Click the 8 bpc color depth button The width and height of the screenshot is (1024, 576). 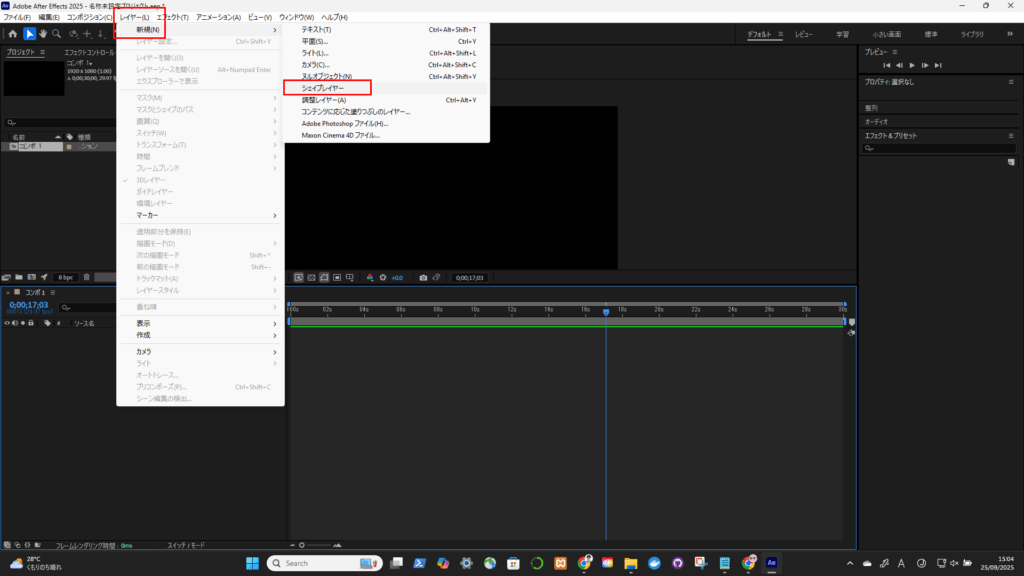click(x=66, y=277)
